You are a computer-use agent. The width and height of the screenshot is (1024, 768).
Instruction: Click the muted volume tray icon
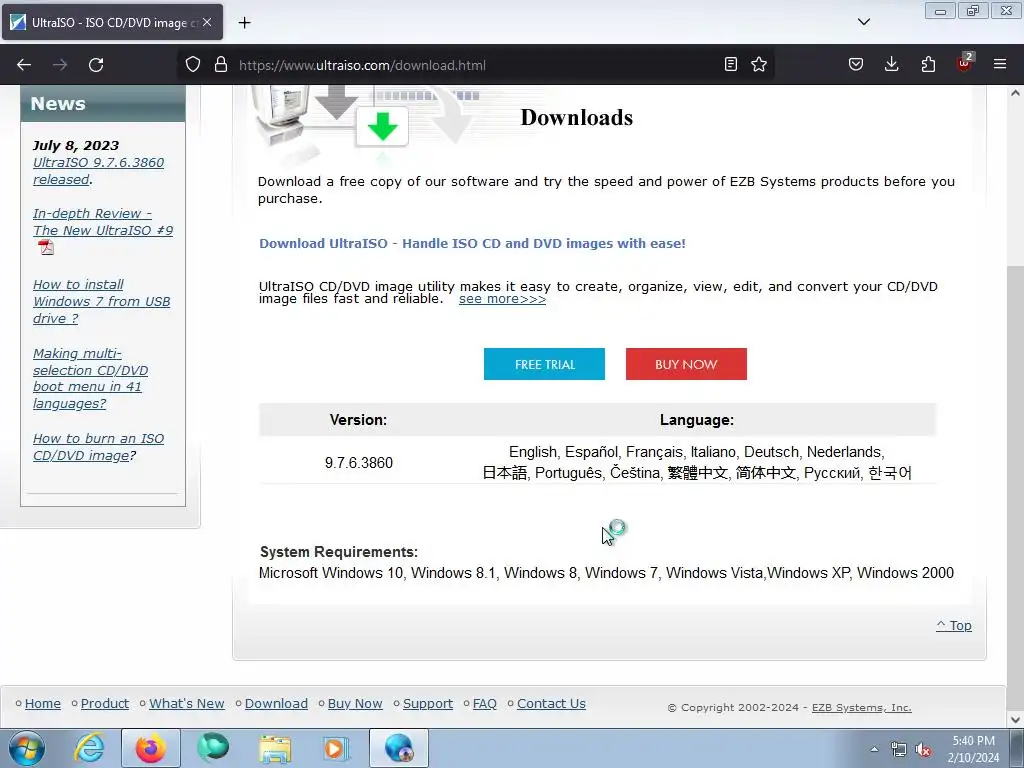tap(922, 750)
